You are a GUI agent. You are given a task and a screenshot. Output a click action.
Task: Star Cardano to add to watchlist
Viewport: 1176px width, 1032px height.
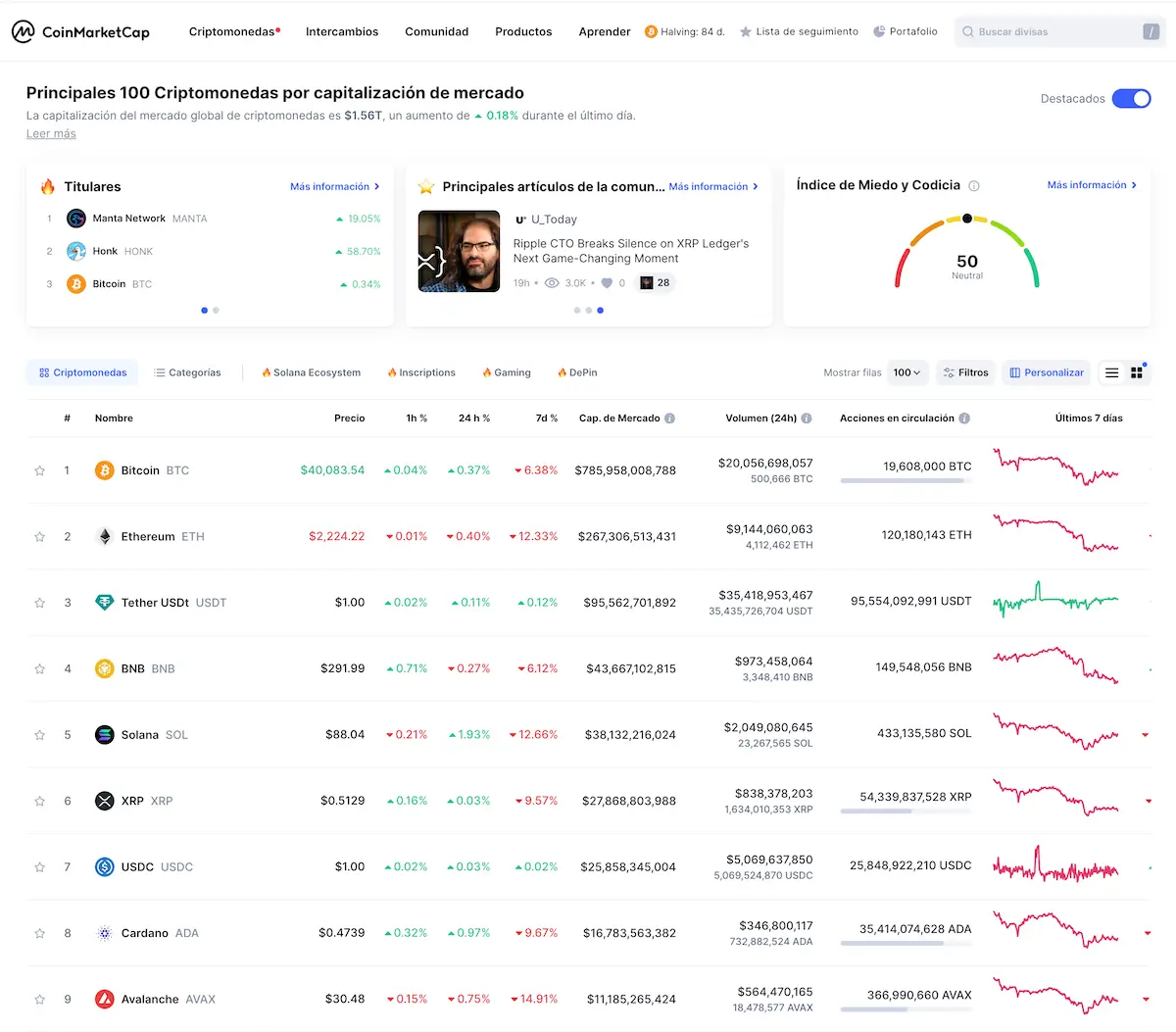tap(40, 934)
